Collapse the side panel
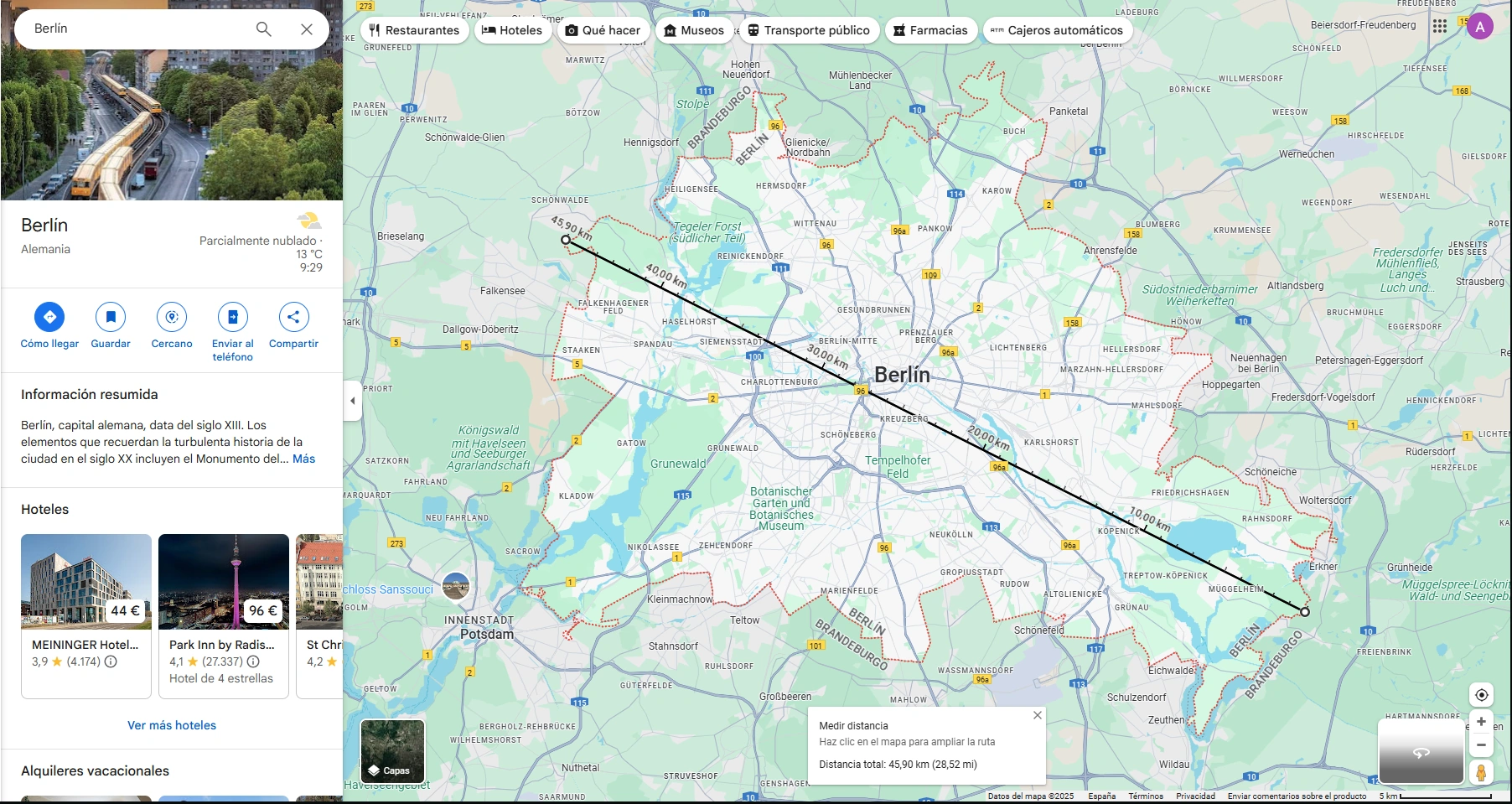1512x804 pixels. click(x=353, y=401)
